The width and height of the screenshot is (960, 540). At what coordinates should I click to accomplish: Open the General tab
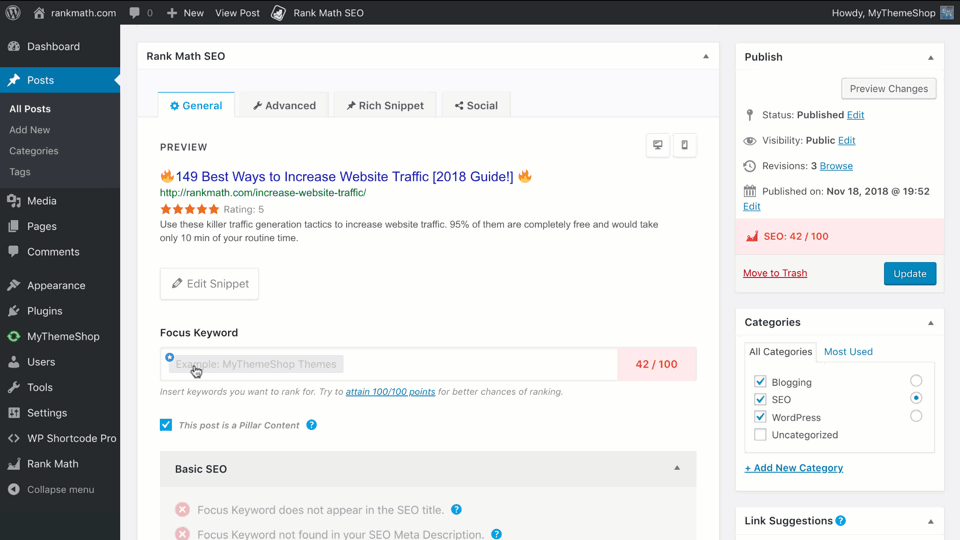coord(196,105)
